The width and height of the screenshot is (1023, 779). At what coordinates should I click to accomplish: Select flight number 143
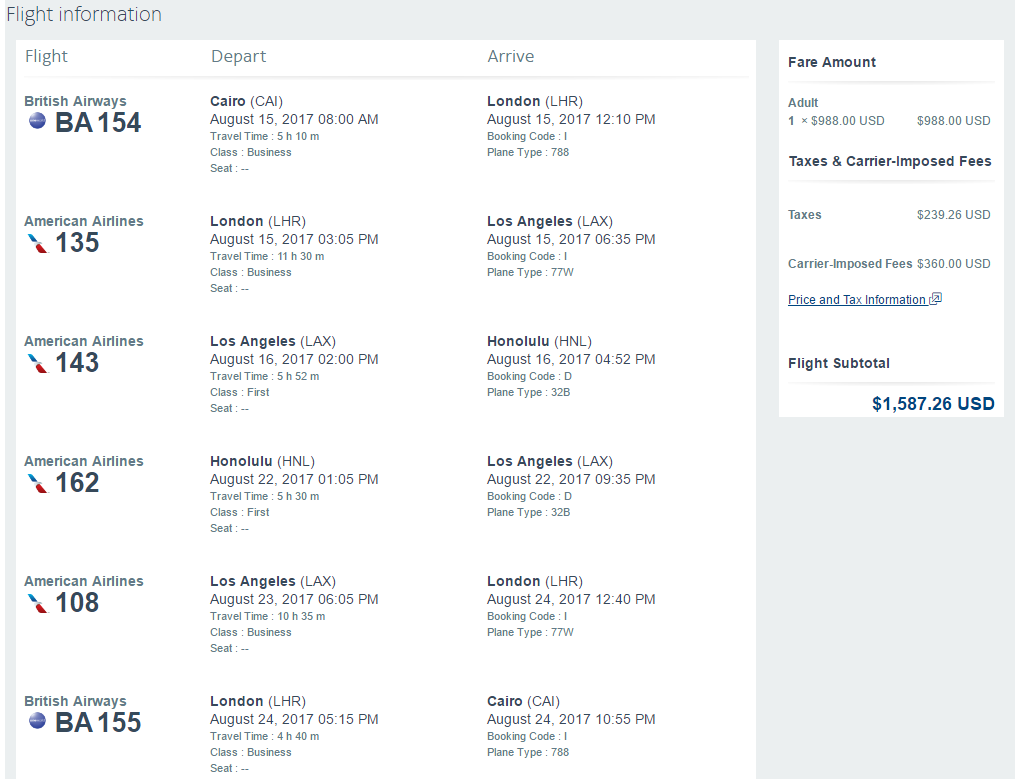(x=77, y=363)
